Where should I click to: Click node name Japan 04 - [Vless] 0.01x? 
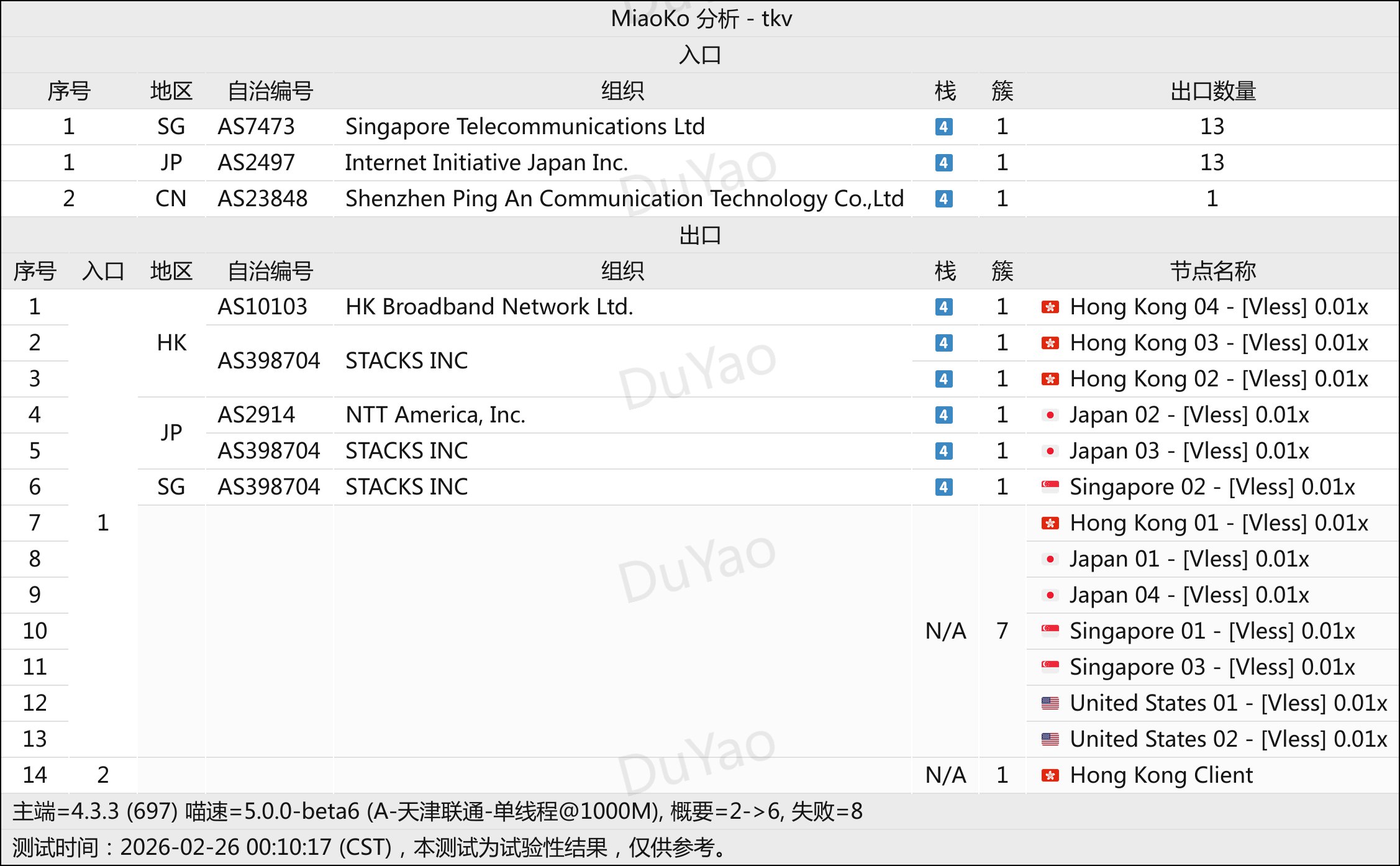tap(1188, 595)
